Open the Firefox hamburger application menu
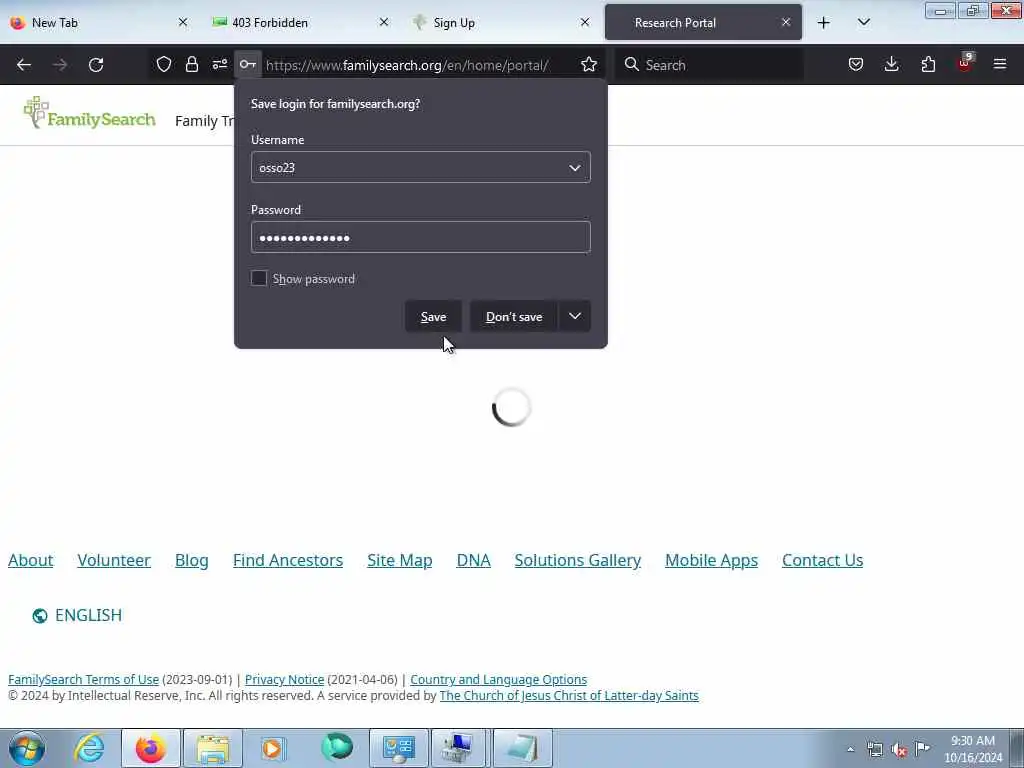This screenshot has height=768, width=1024. [x=1000, y=65]
